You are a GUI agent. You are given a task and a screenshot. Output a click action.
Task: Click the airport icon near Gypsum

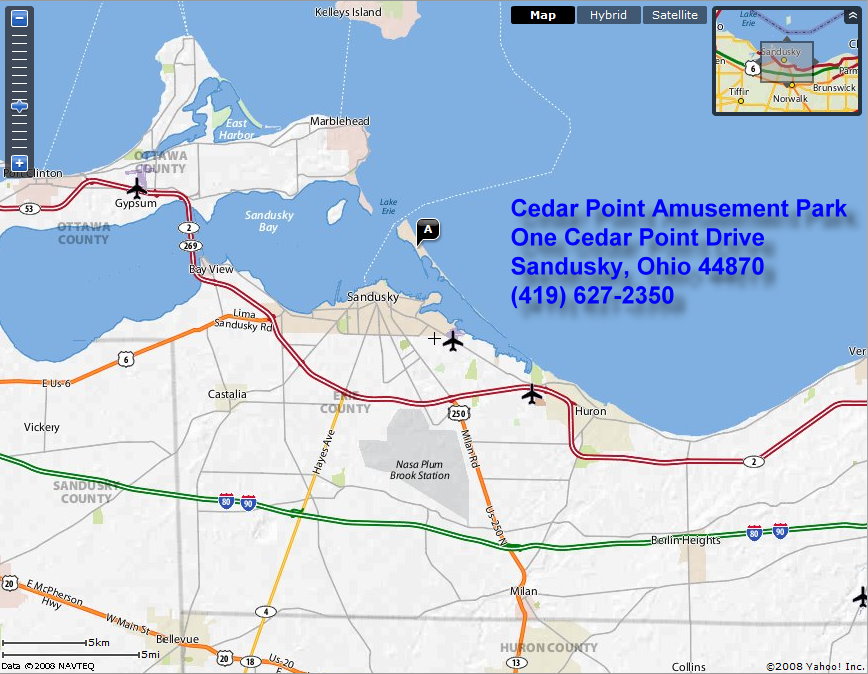137,186
